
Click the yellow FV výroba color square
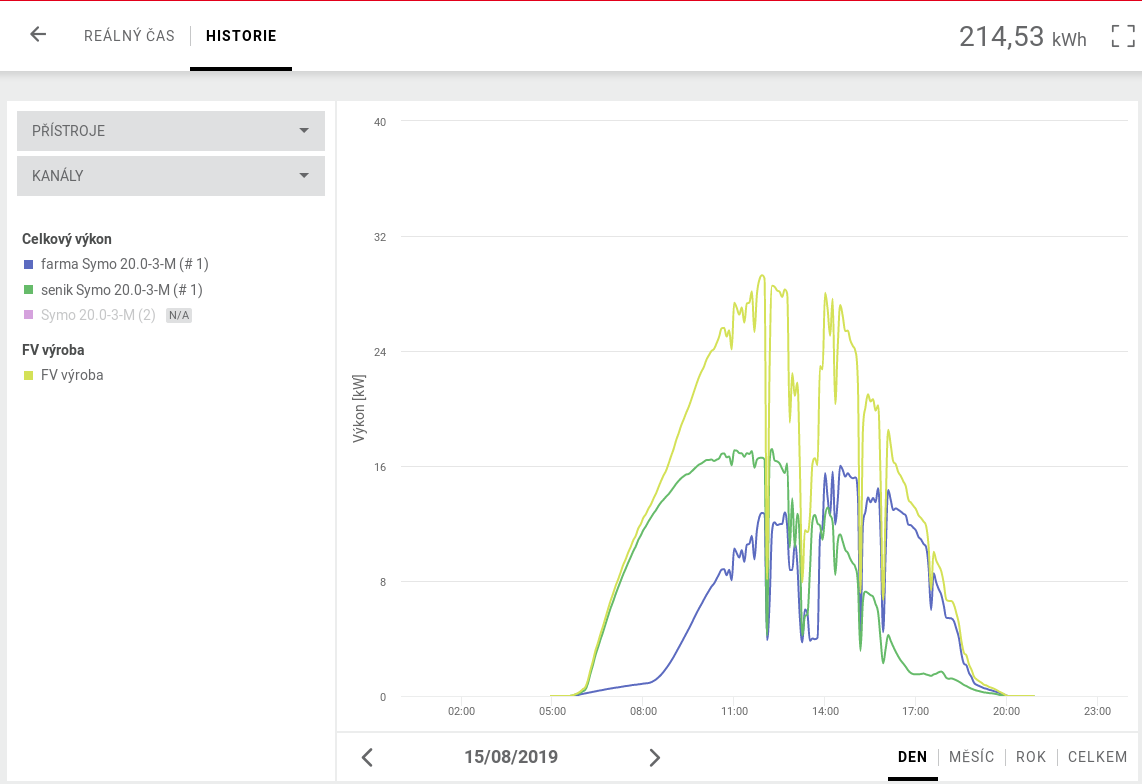(x=28, y=375)
